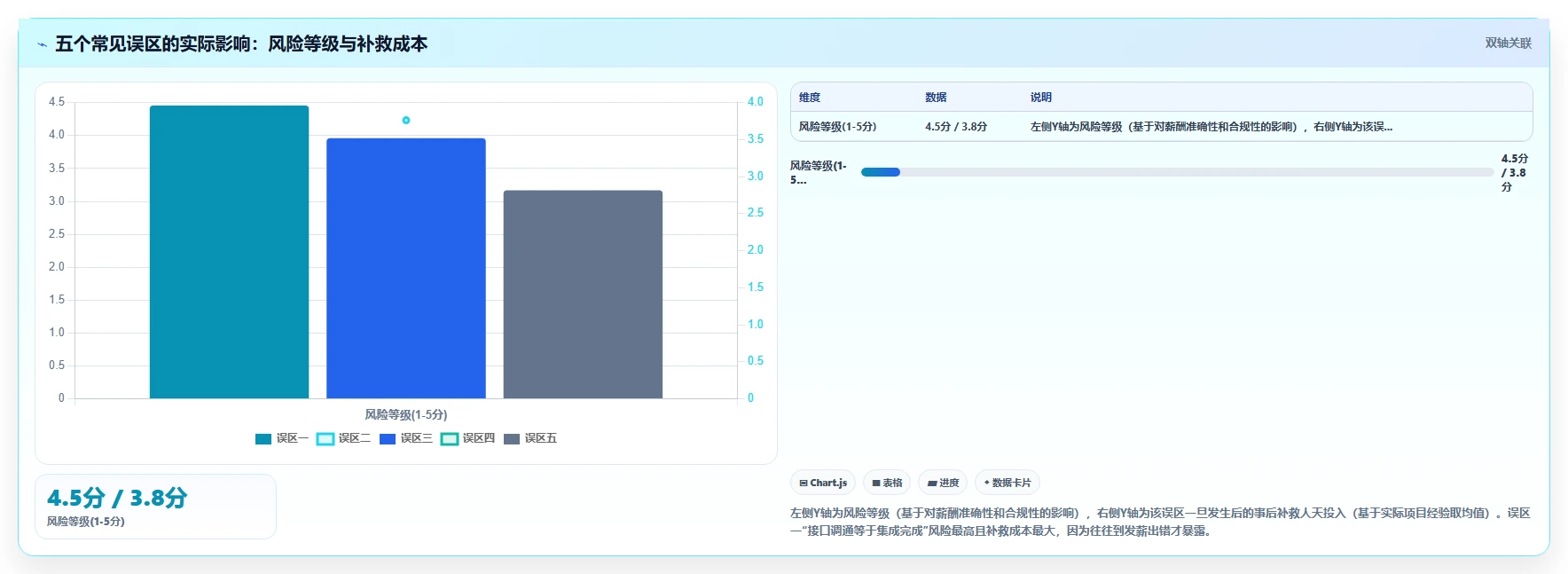Viewport: 1568px width, 574px height.
Task: Open the 4.5分 / 3.8分 data card
Action: point(155,507)
